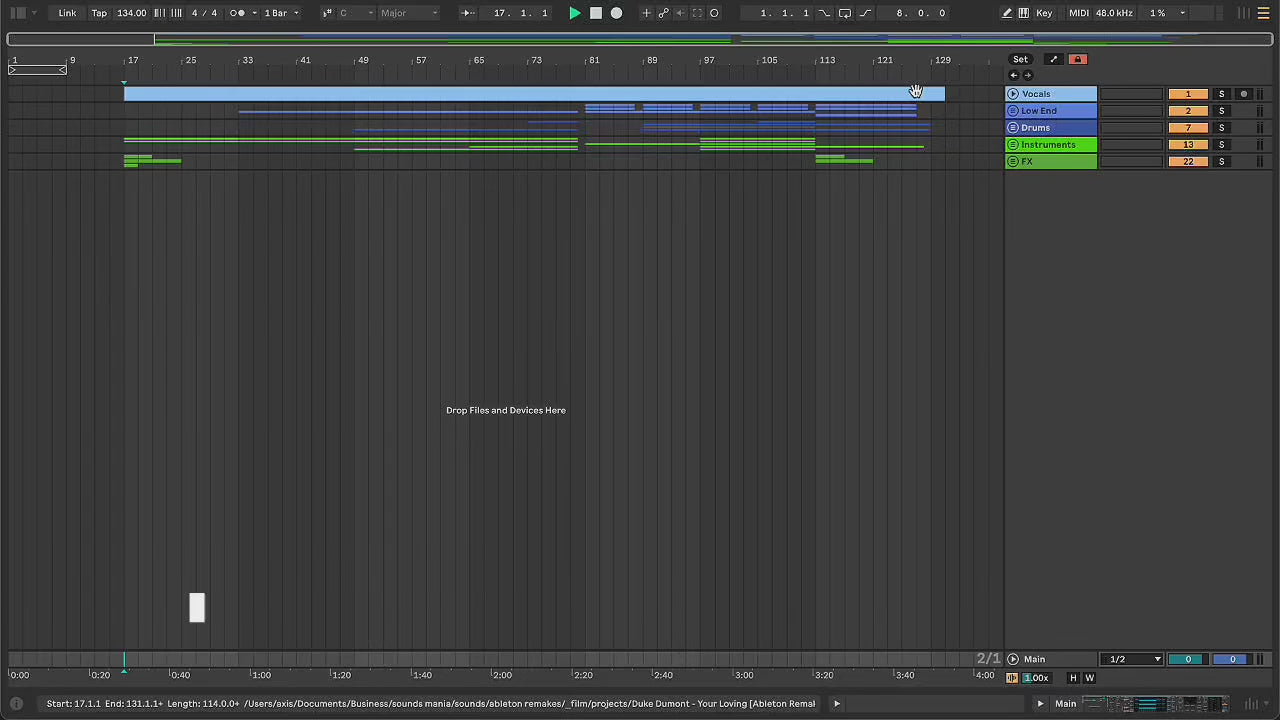This screenshot has width=1280, height=720.
Task: Arm the Vocals track for recording
Action: 1244,94
